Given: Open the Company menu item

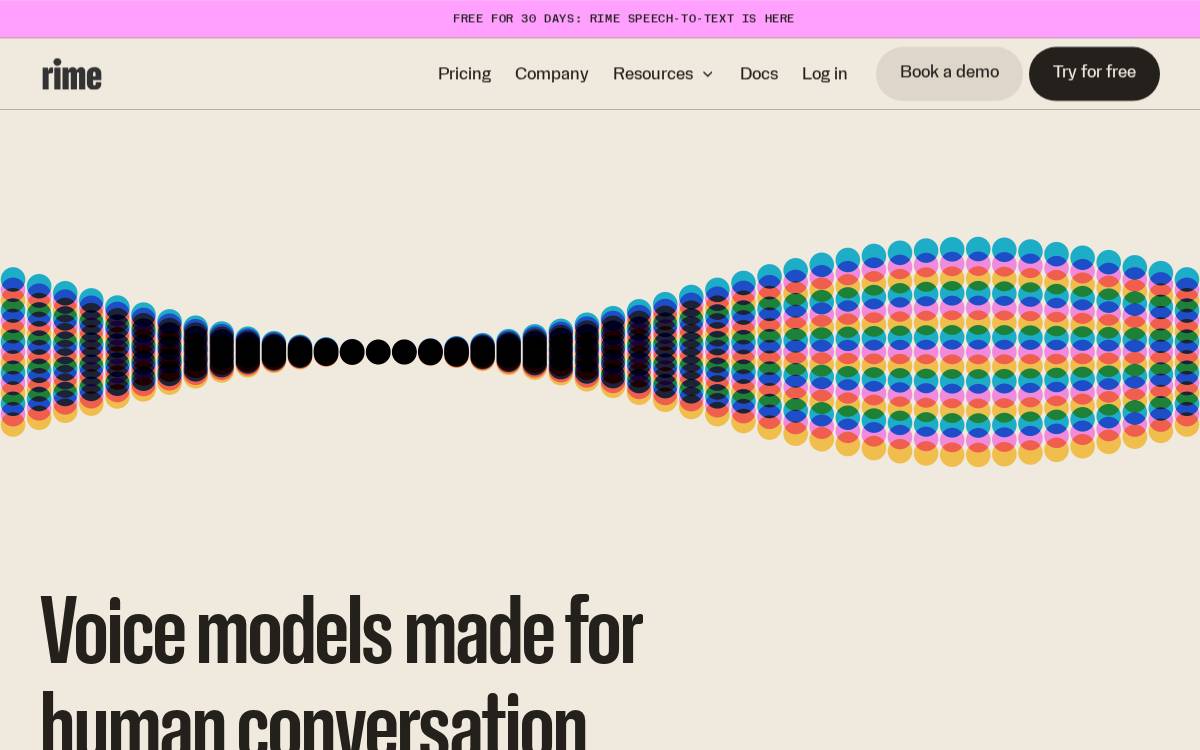Looking at the screenshot, I should [x=551, y=74].
